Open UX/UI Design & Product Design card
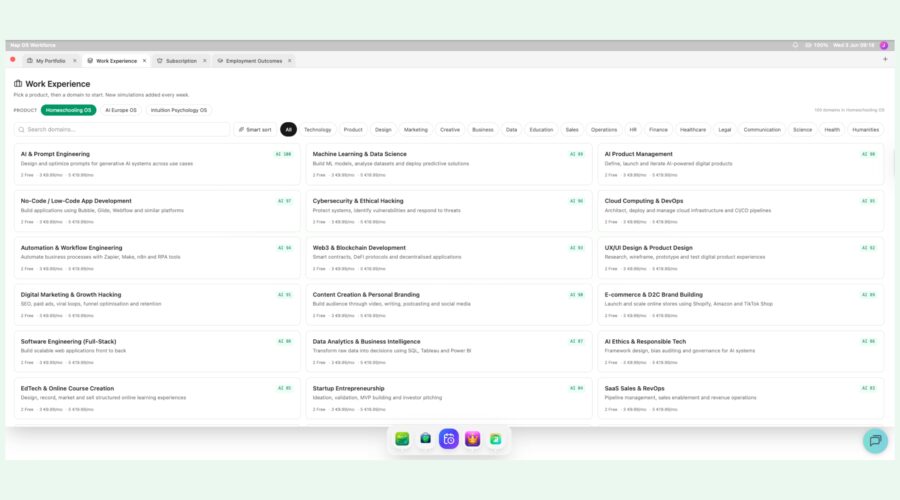 click(x=741, y=258)
